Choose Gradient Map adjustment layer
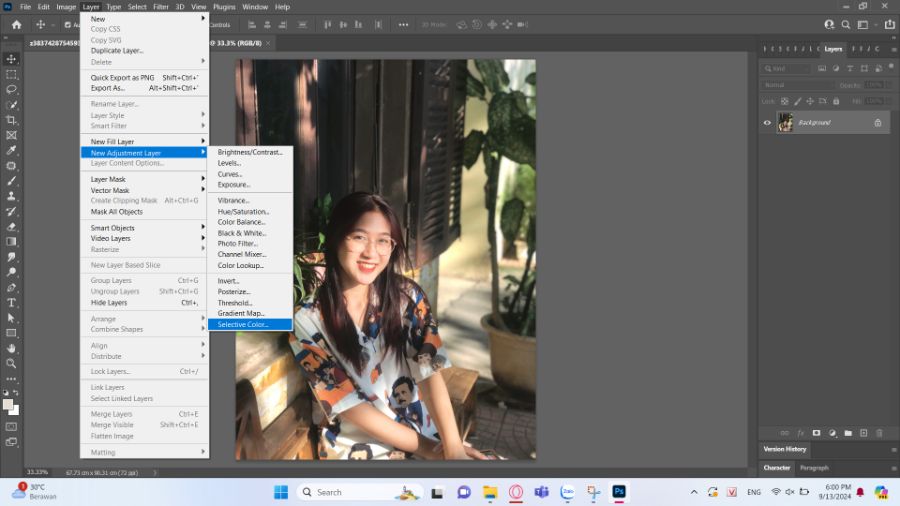The image size is (900, 506). click(250, 313)
